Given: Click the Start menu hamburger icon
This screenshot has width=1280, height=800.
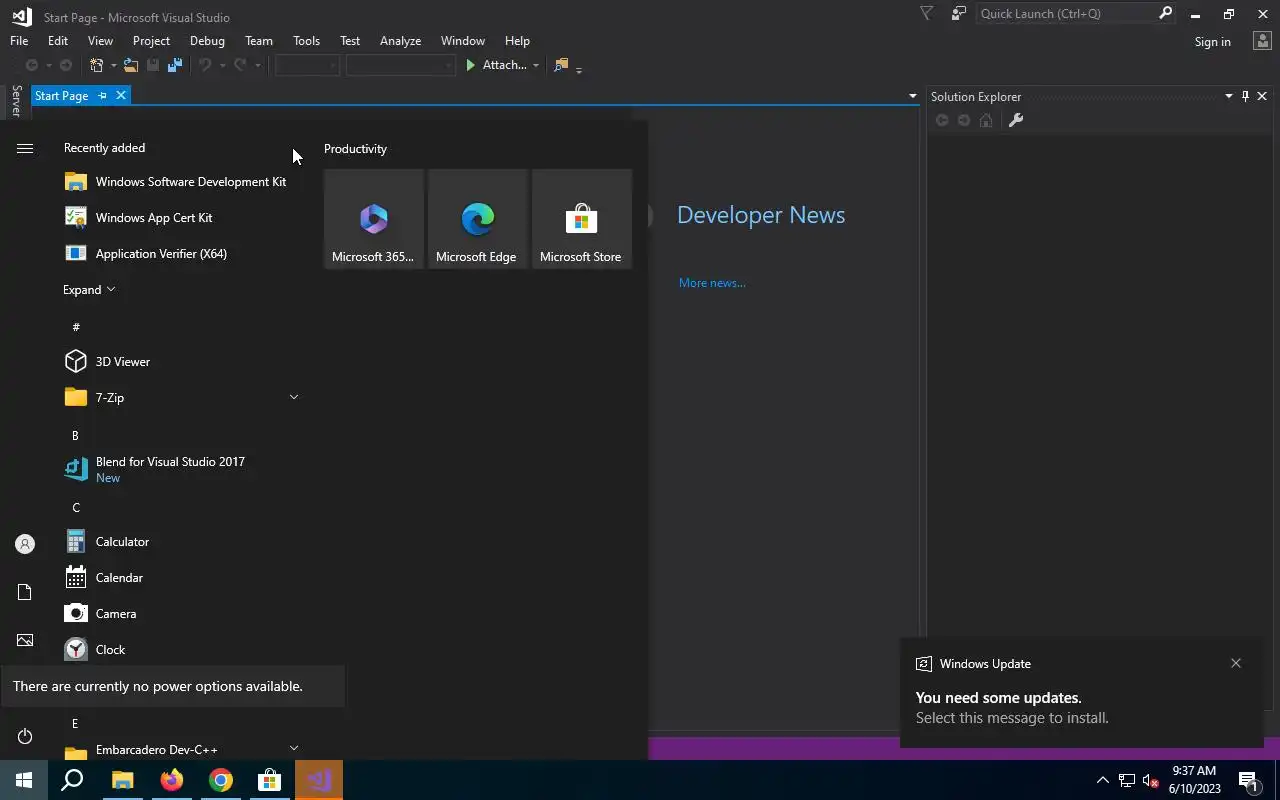Looking at the screenshot, I should point(25,148).
